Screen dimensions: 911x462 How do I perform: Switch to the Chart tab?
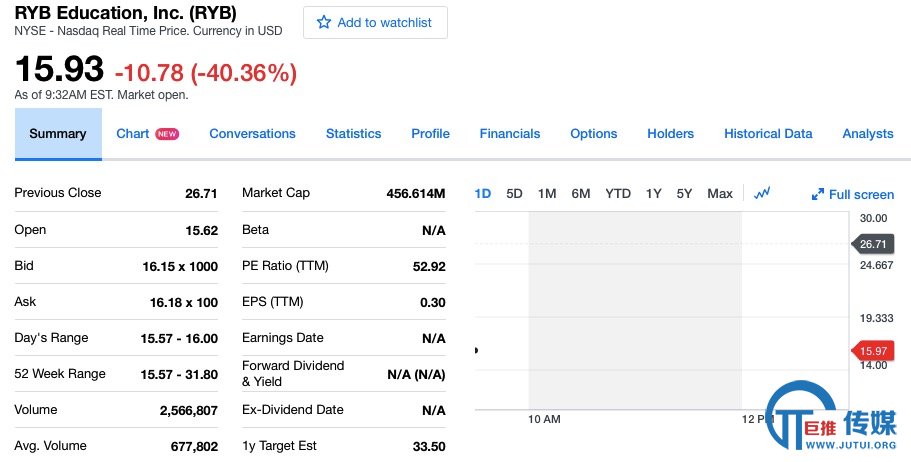[x=132, y=134]
